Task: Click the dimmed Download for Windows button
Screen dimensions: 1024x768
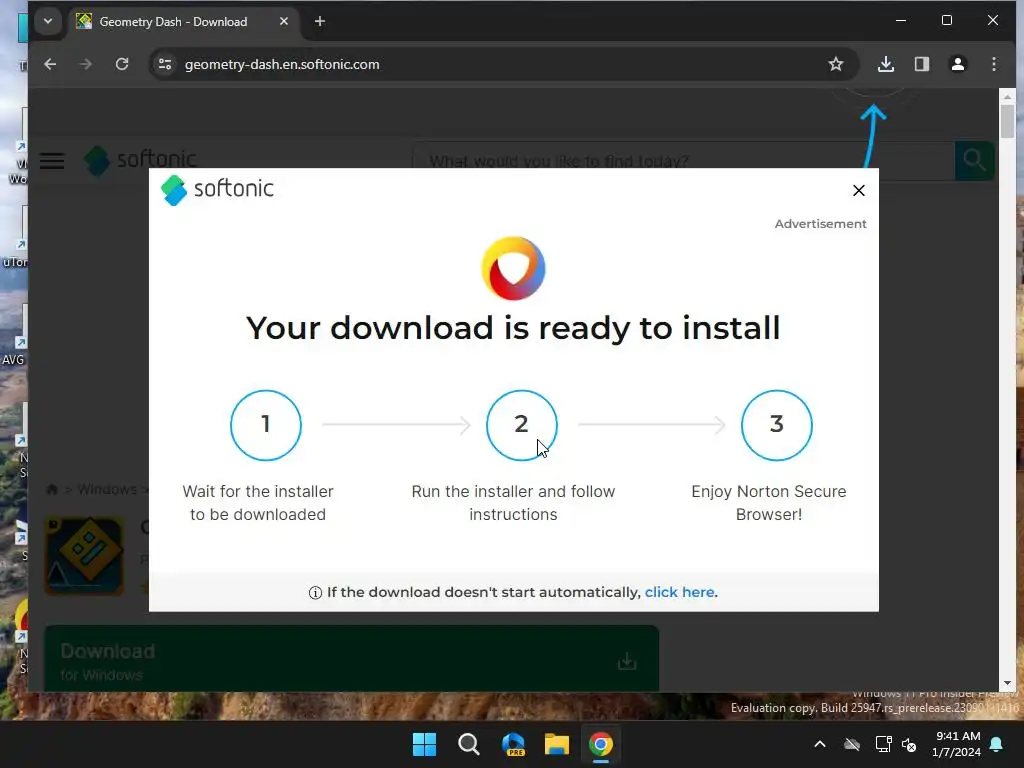Action: (x=351, y=658)
